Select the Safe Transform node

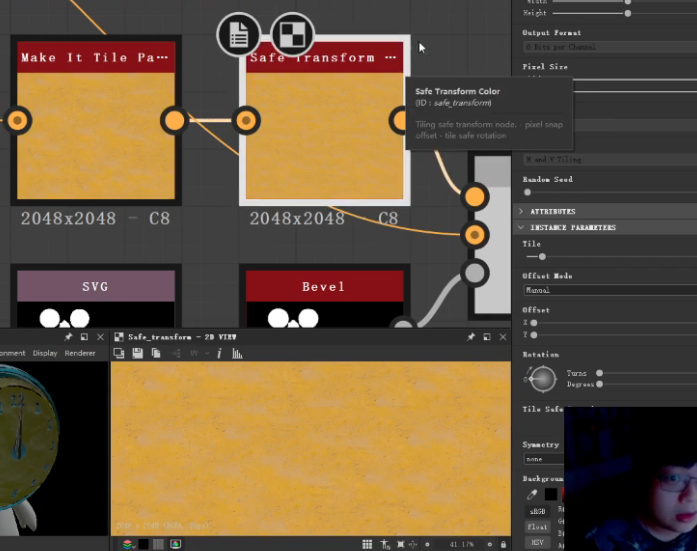(x=324, y=120)
